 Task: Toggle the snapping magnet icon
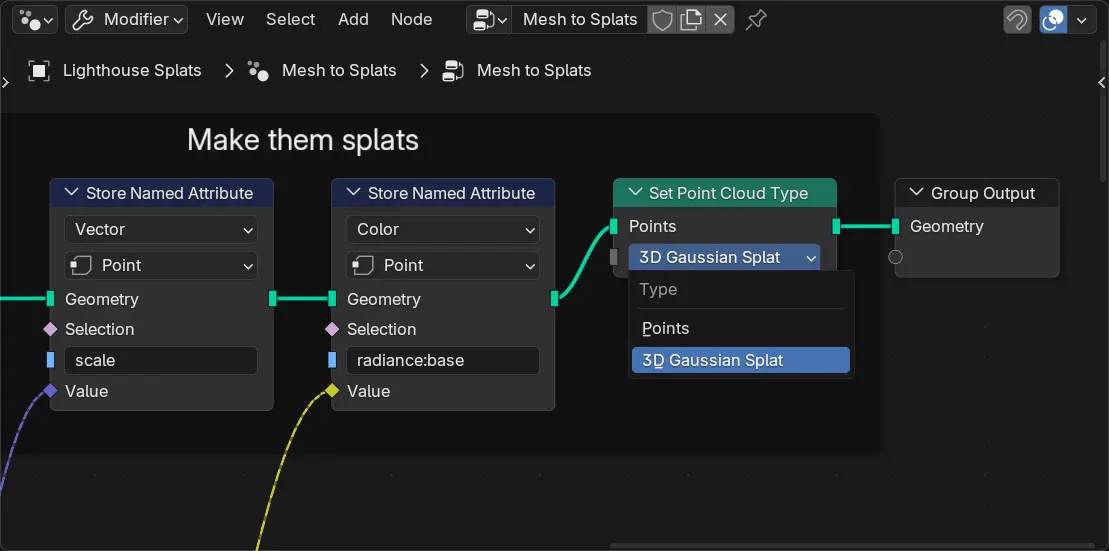(1017, 20)
